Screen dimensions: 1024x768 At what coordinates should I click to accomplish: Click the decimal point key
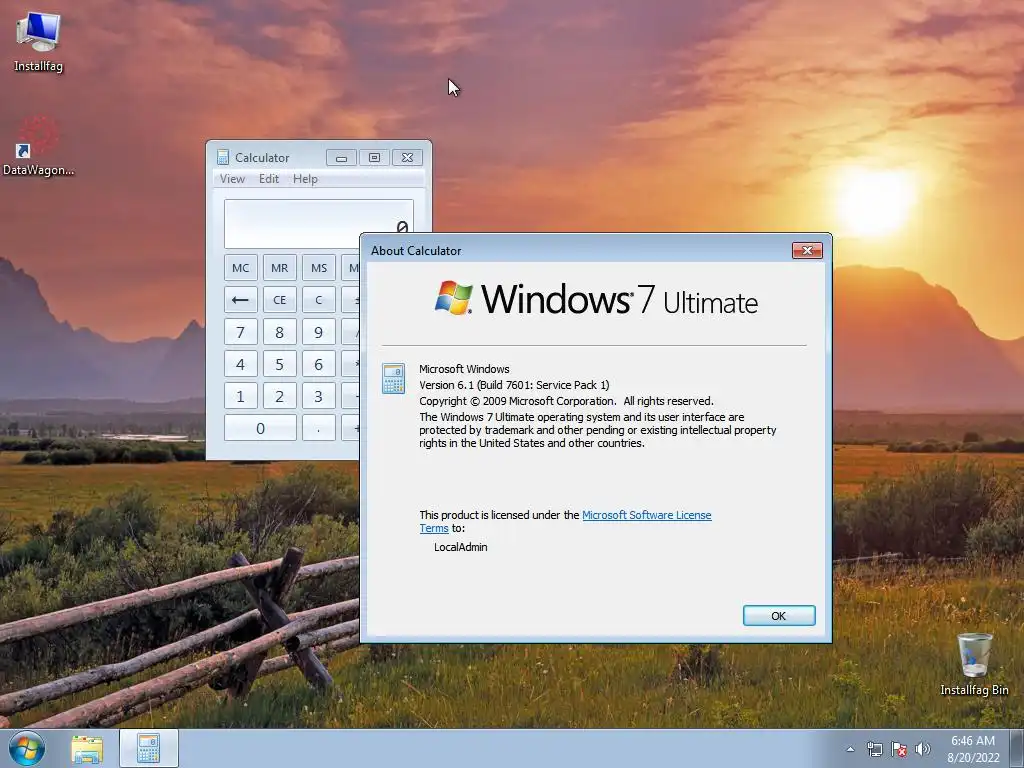pyautogui.click(x=319, y=428)
